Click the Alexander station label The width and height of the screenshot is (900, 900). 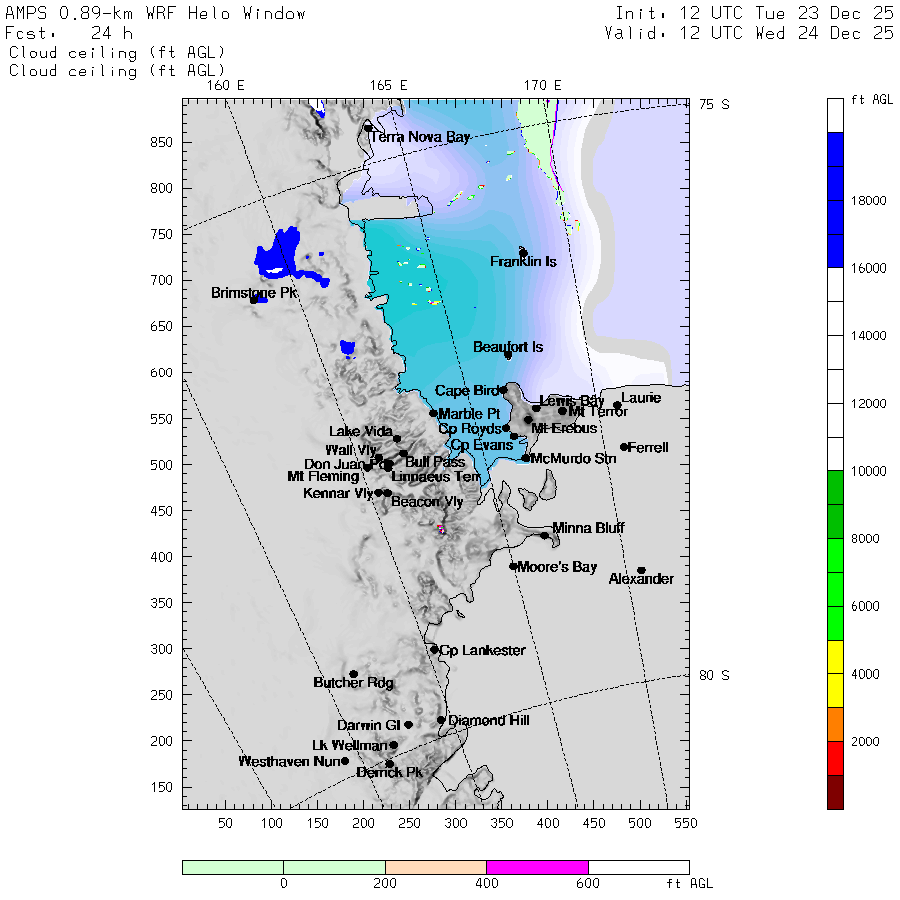(x=641, y=579)
